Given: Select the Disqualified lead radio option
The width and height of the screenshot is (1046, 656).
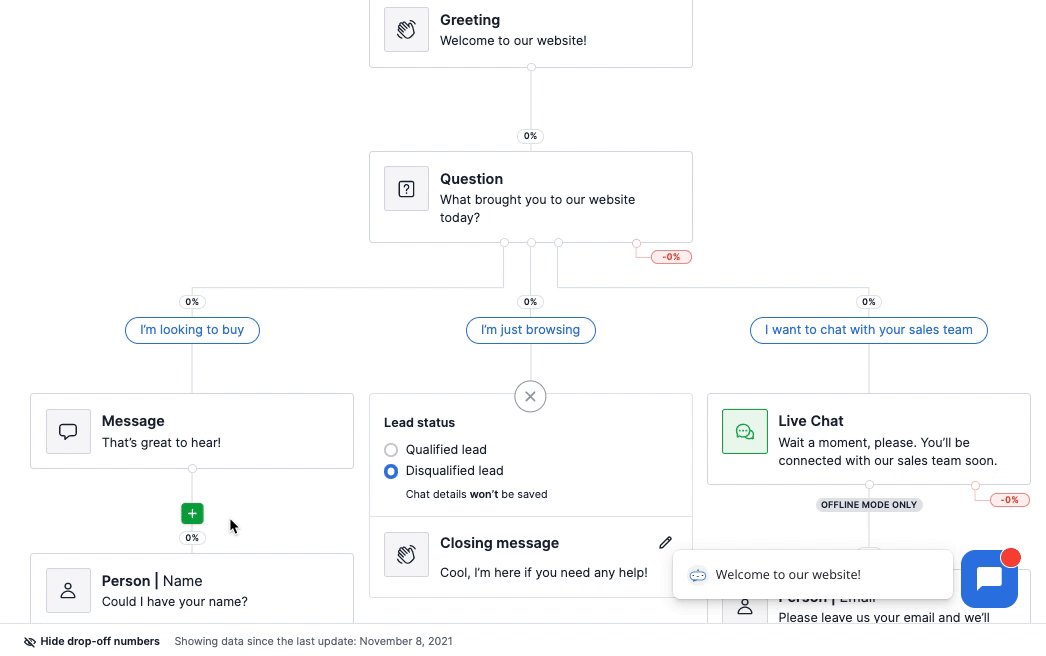Looking at the screenshot, I should 391,471.
